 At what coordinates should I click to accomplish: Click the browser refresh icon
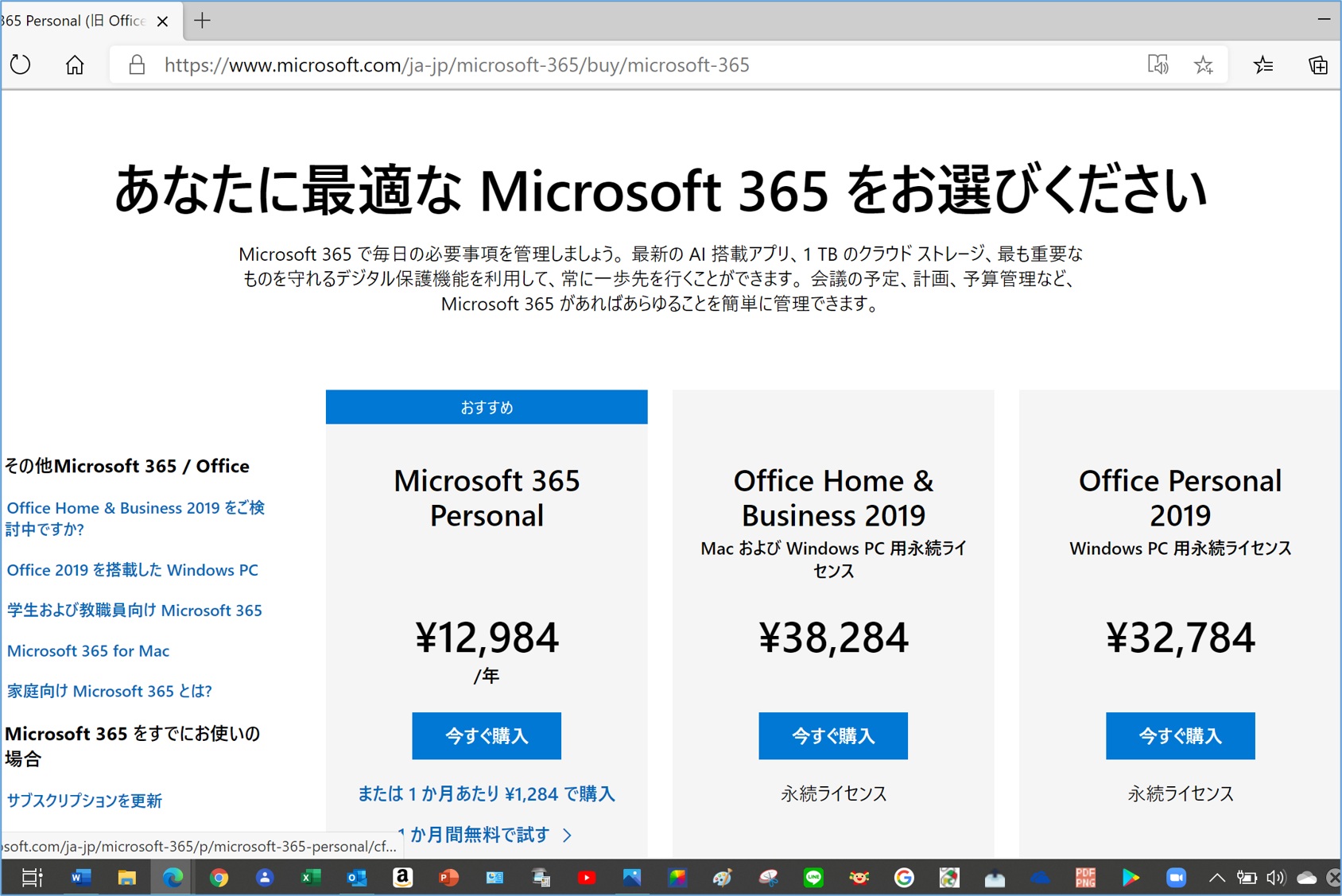click(x=21, y=64)
